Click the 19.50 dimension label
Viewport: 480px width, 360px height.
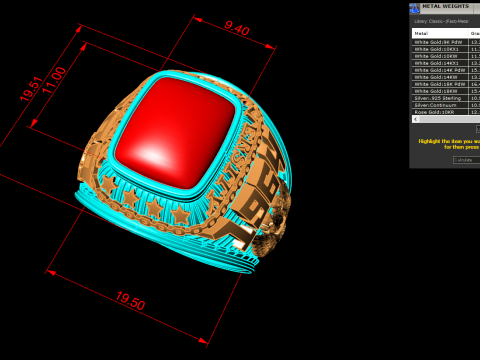(x=130, y=301)
